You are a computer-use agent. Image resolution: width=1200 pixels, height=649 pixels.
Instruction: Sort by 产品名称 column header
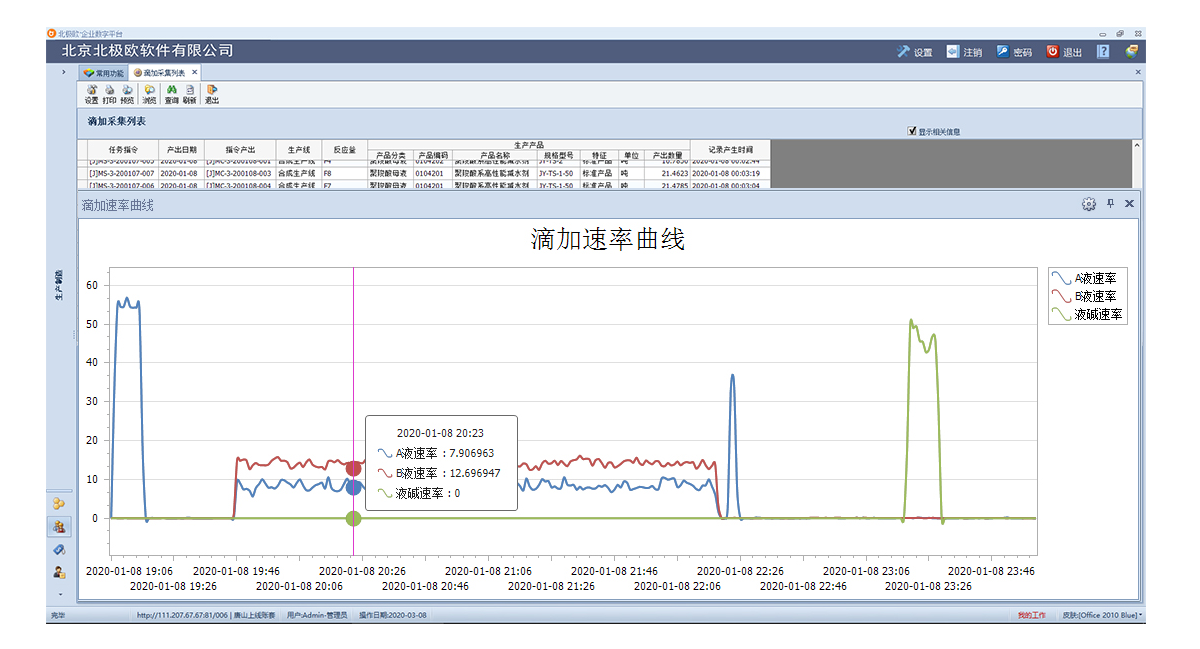[494, 156]
